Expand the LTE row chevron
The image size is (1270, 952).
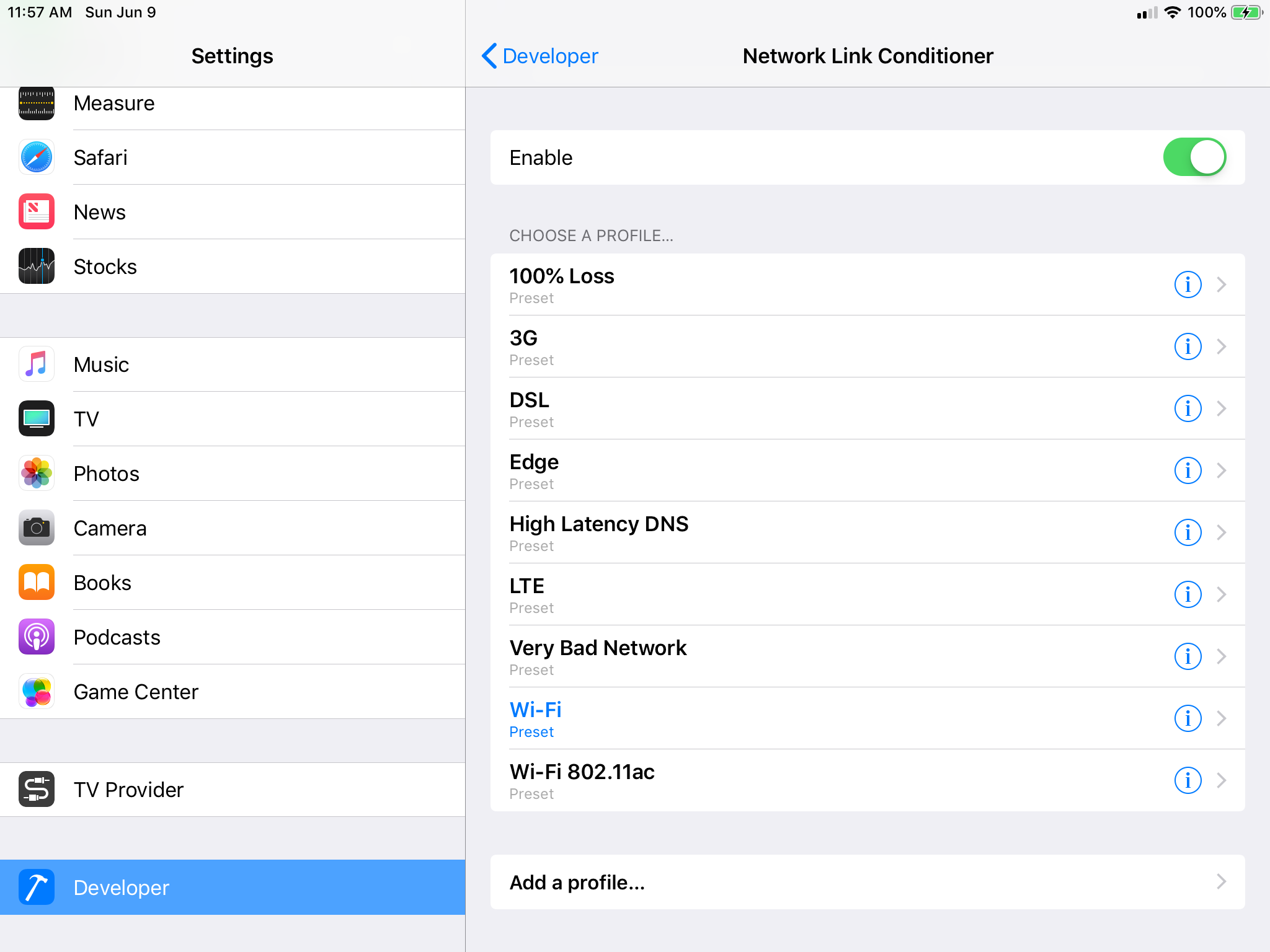1222,594
